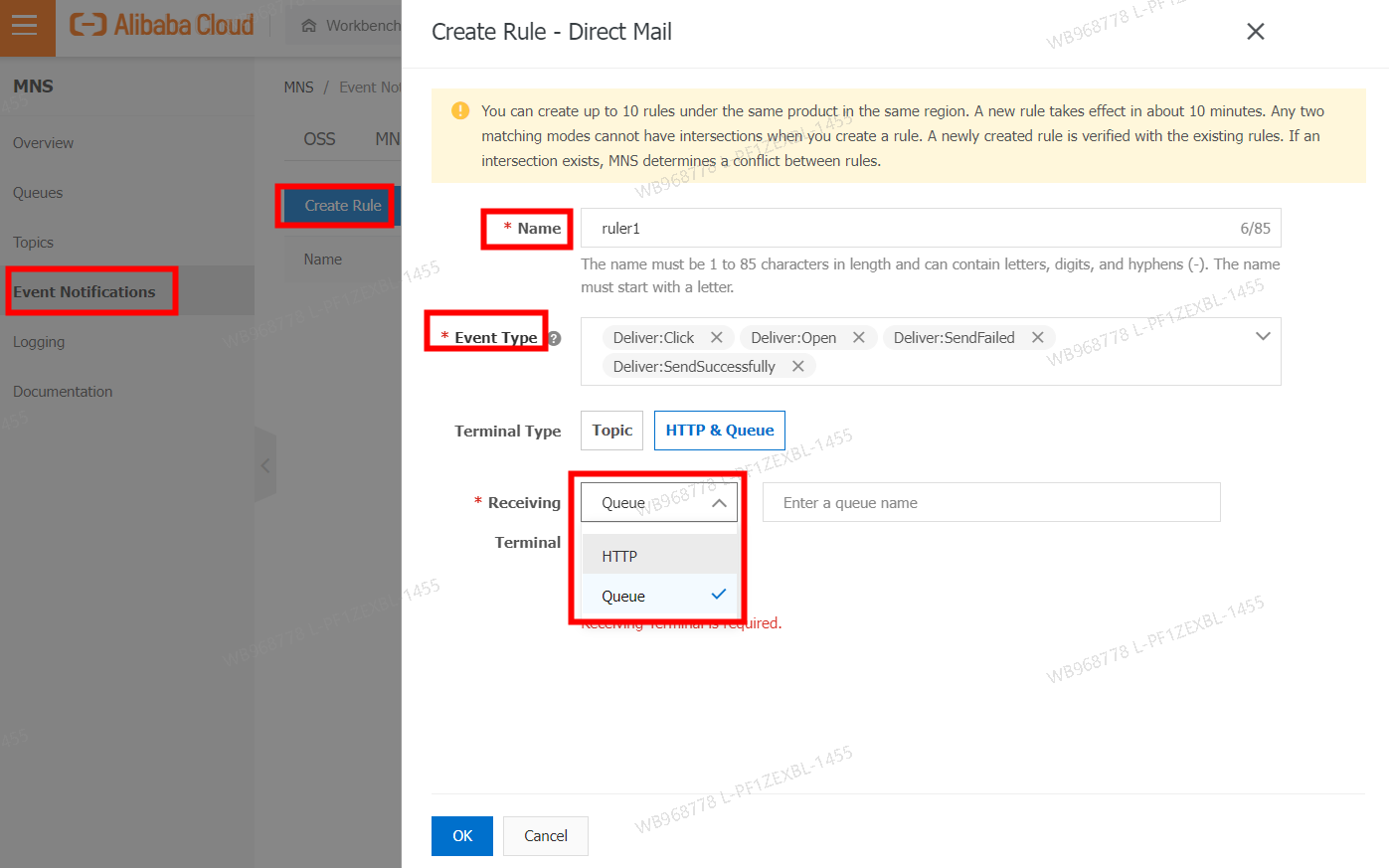Click MNS breadcrumb link

tap(298, 87)
